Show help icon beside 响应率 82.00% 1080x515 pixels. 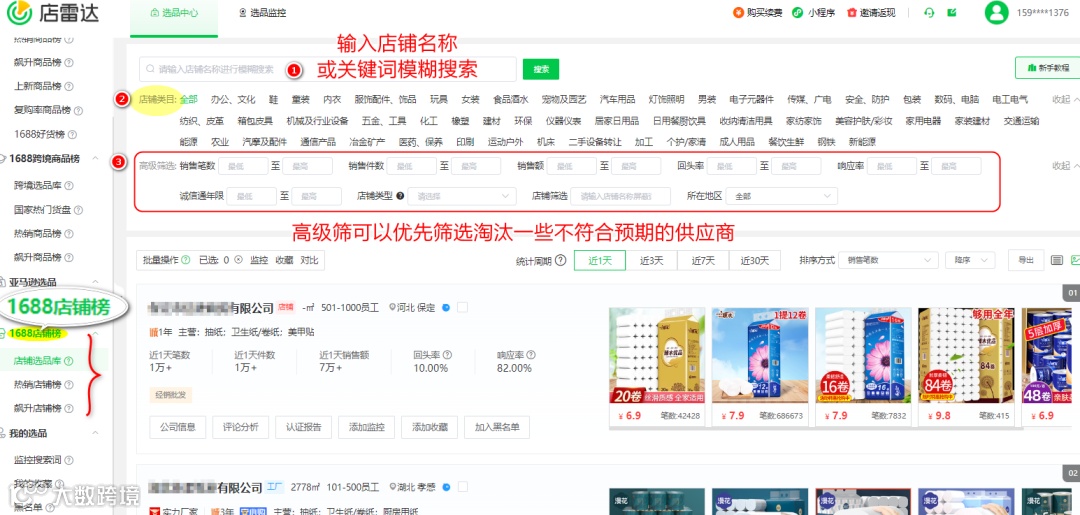point(531,355)
